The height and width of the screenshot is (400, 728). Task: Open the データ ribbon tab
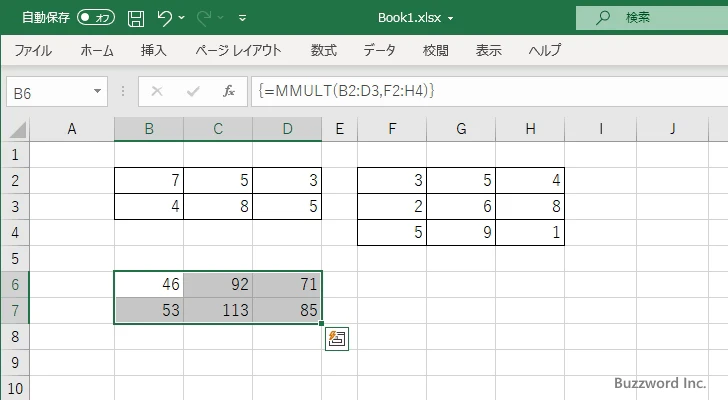coord(379,50)
